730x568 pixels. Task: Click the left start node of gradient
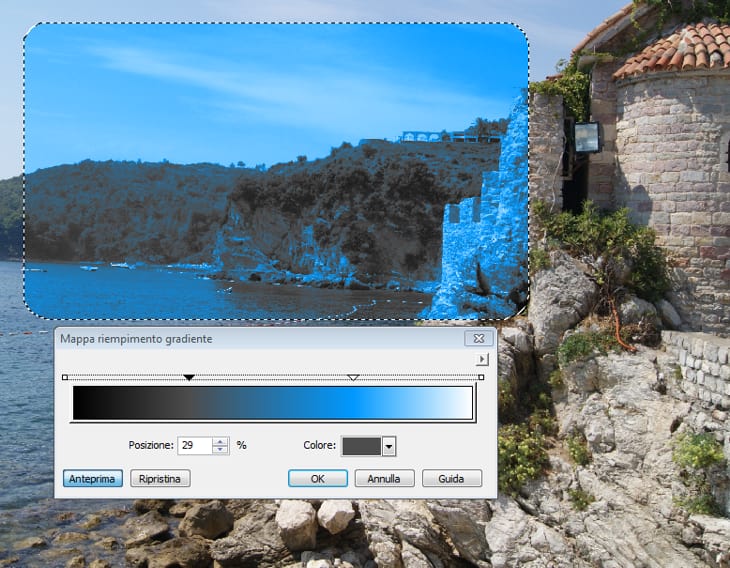pos(65,377)
